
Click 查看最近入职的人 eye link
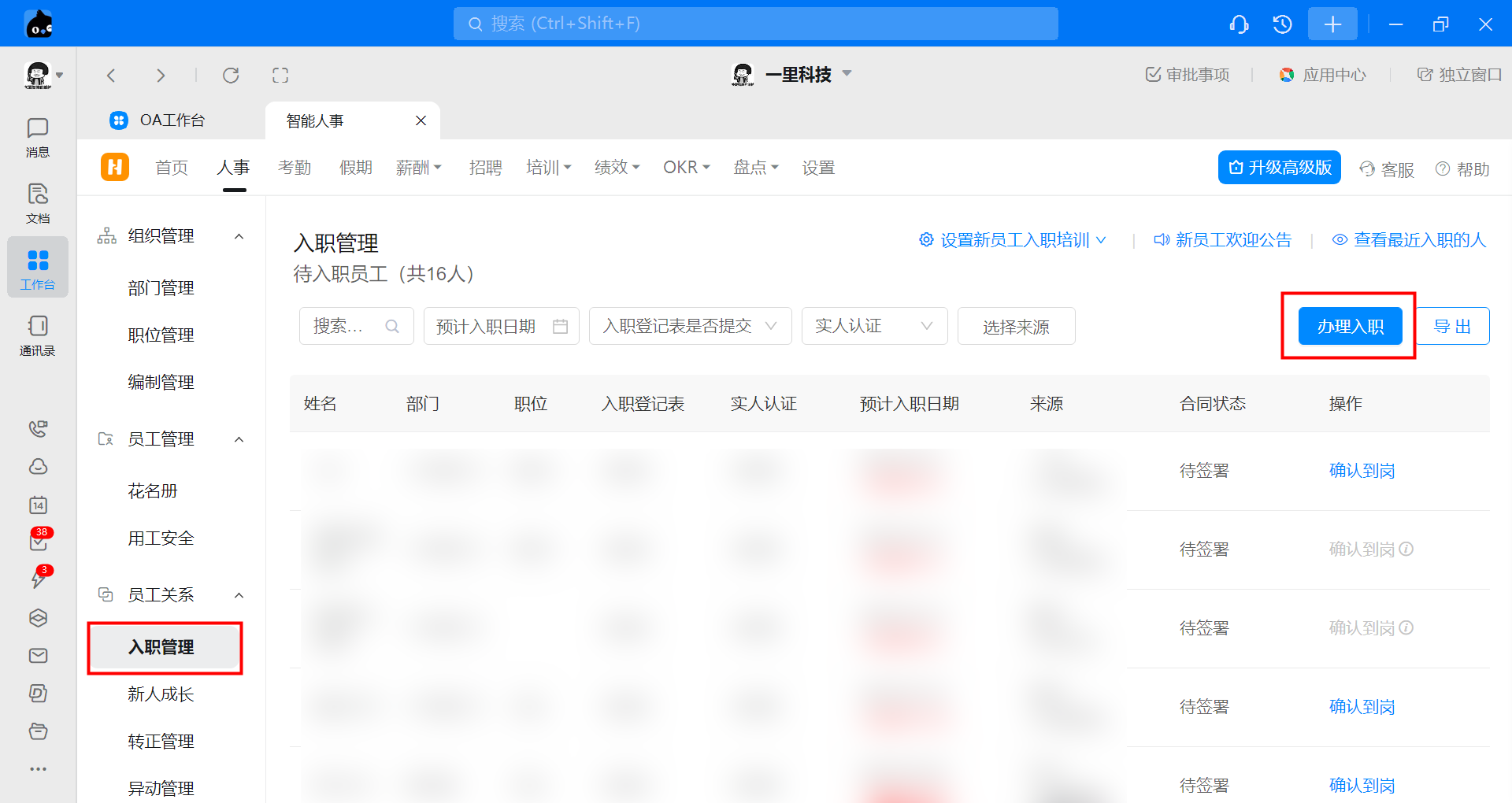tap(1408, 240)
